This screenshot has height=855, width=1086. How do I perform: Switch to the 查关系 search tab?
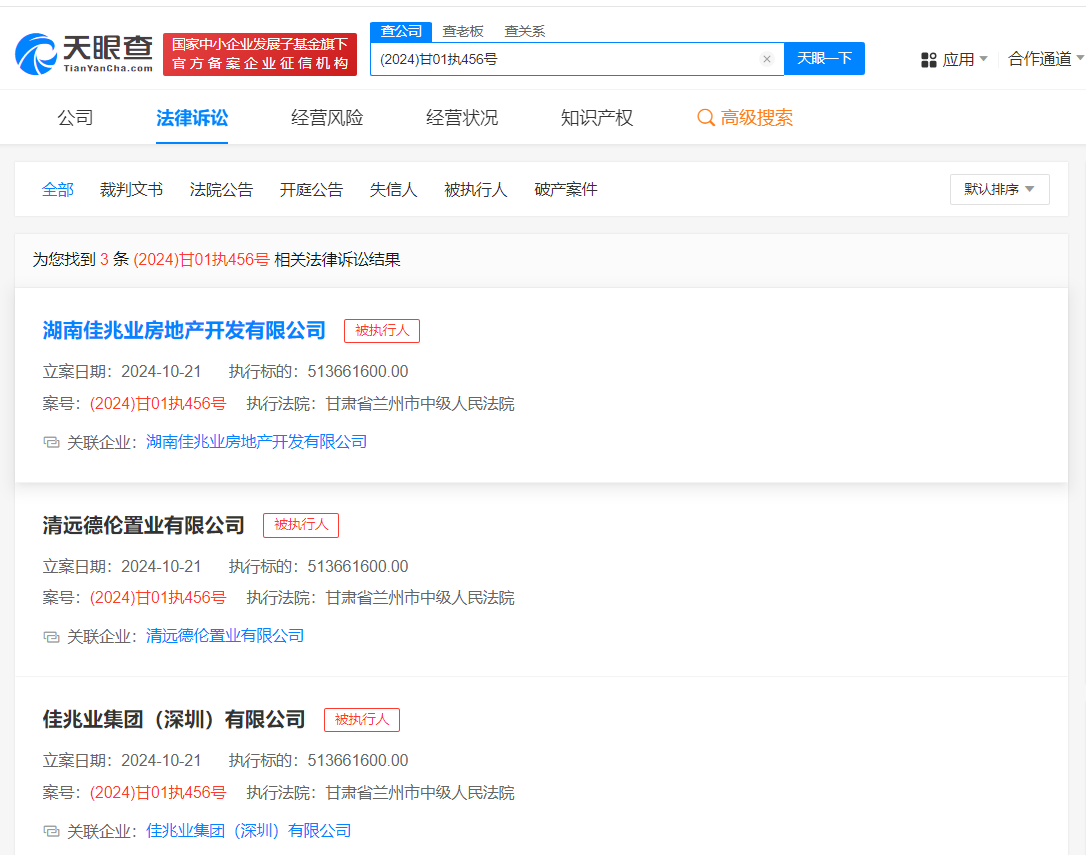click(x=524, y=31)
